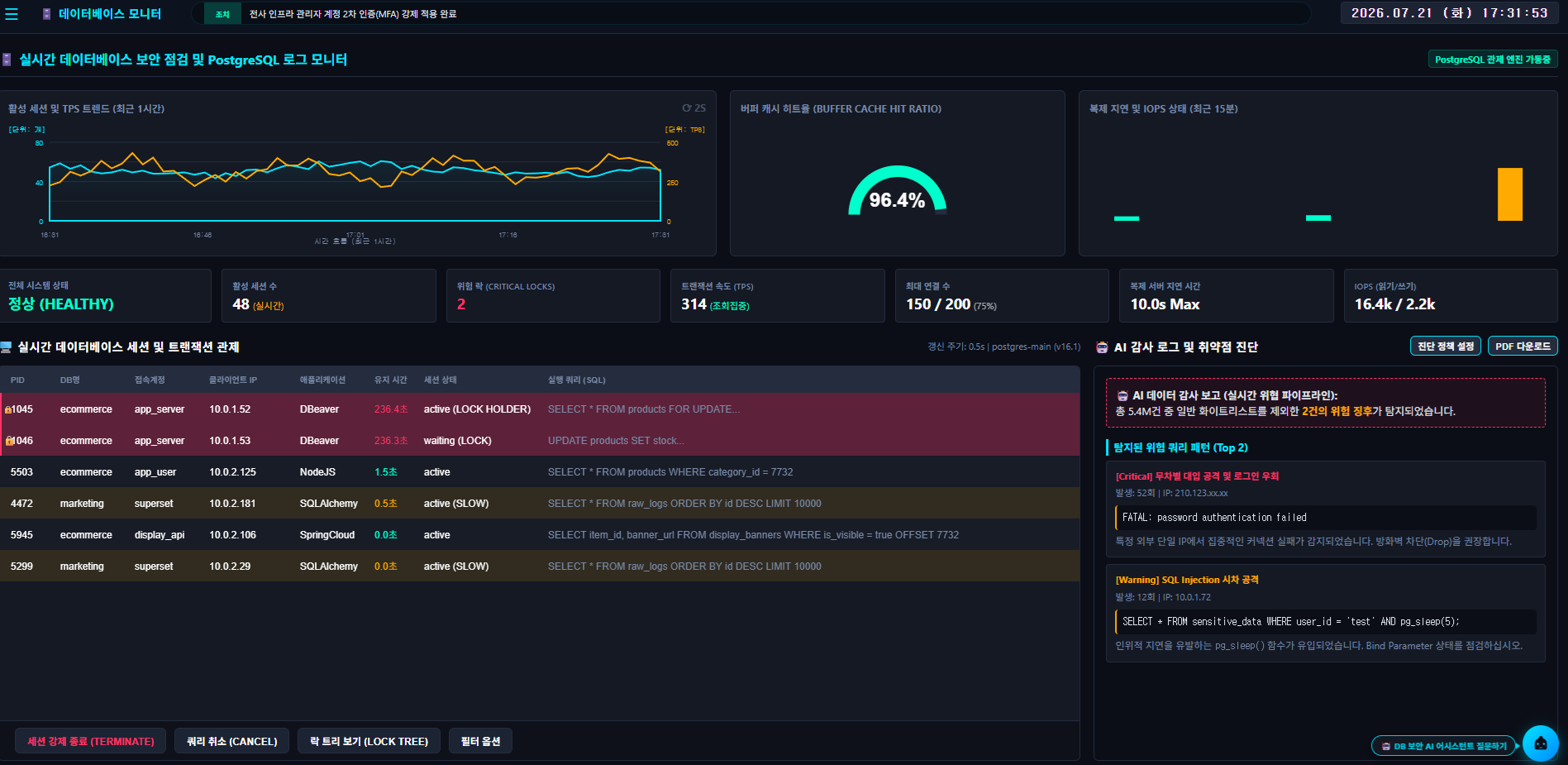Viewport: 1568px width, 765px height.
Task: Click the database icon beside 데이터베이스 모니터
Action: tap(46, 14)
